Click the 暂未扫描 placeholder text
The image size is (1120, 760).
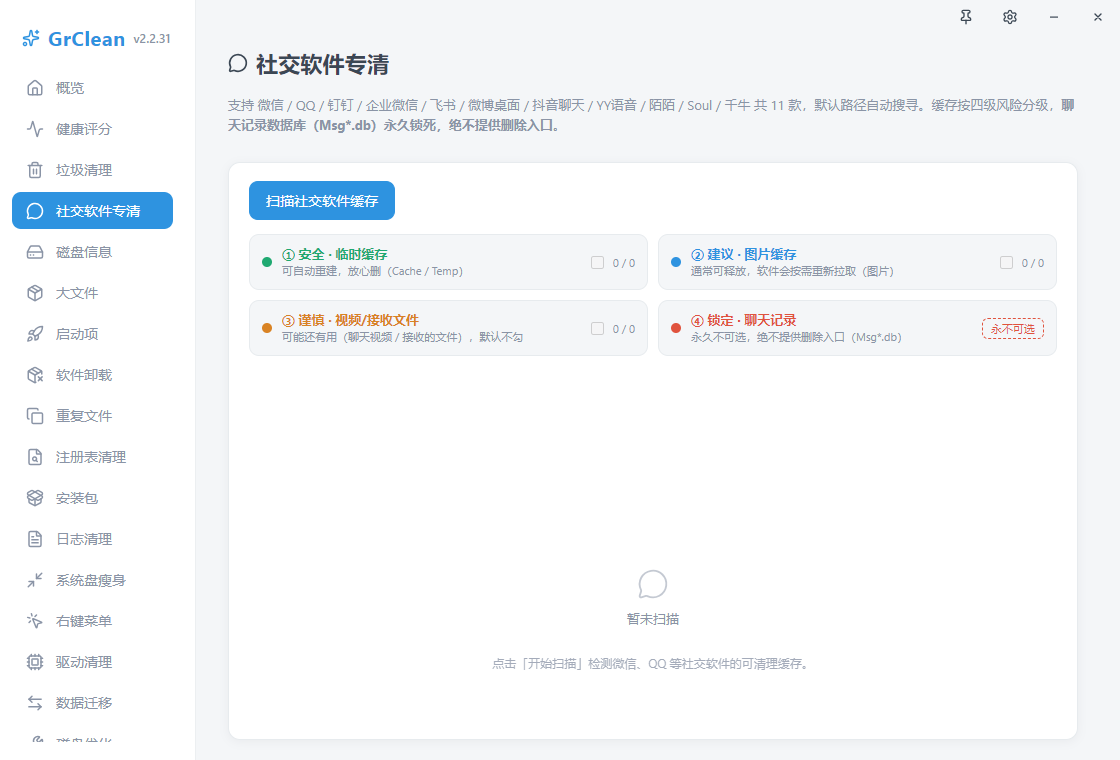[653, 619]
